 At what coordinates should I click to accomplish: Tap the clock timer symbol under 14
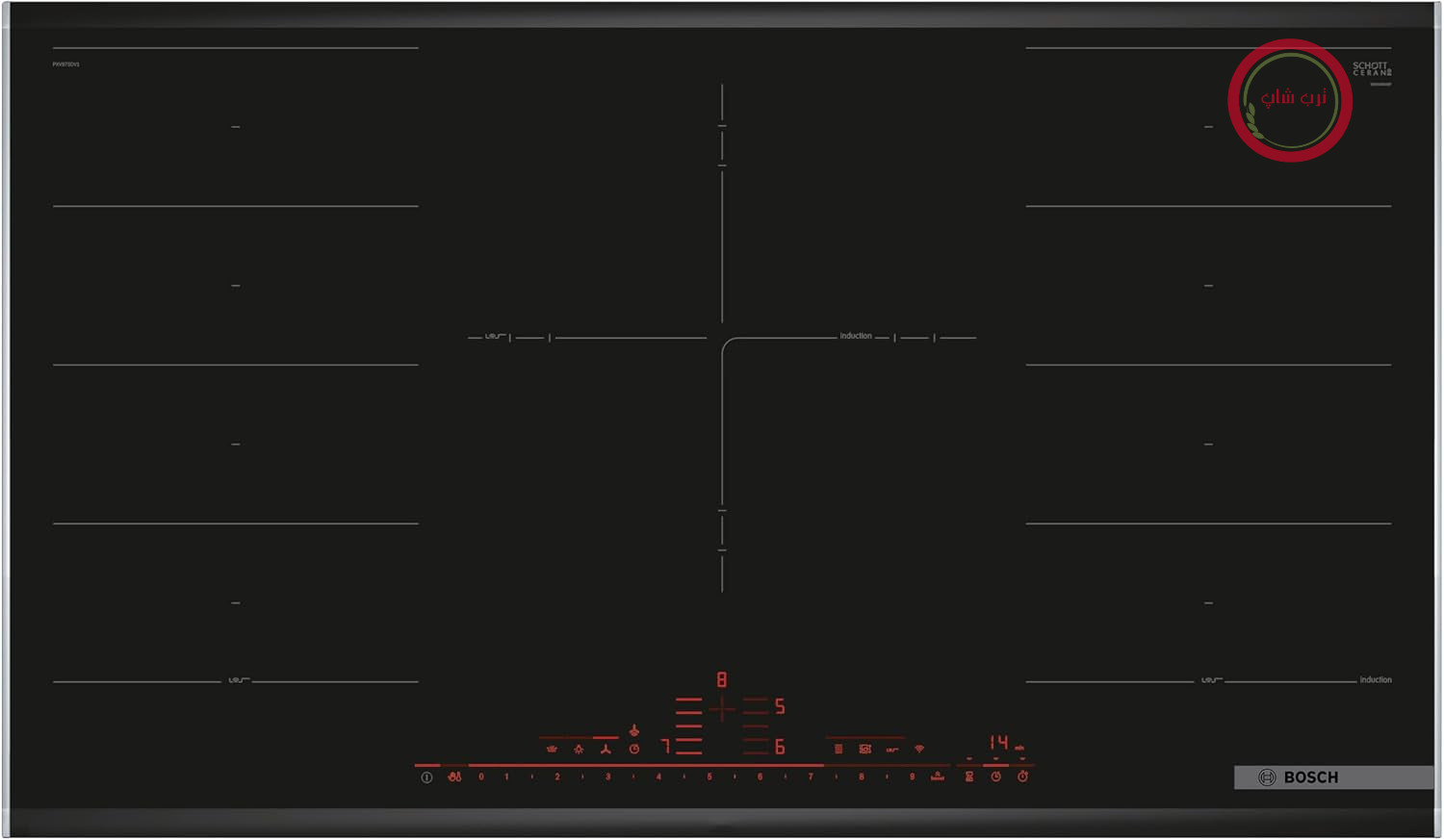pos(996,776)
